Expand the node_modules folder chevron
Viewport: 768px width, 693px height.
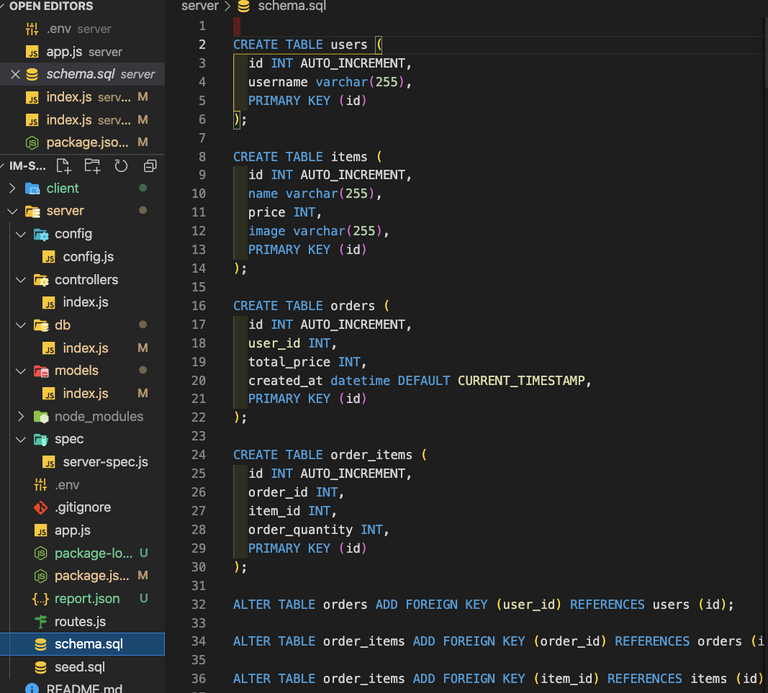(21, 416)
